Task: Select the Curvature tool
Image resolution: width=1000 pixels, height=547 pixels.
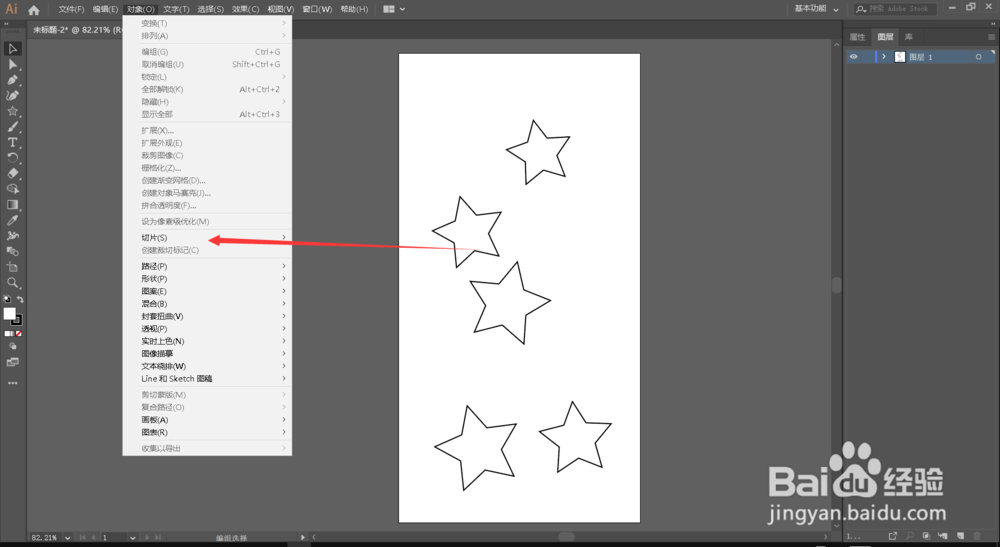Action: pyautogui.click(x=12, y=96)
